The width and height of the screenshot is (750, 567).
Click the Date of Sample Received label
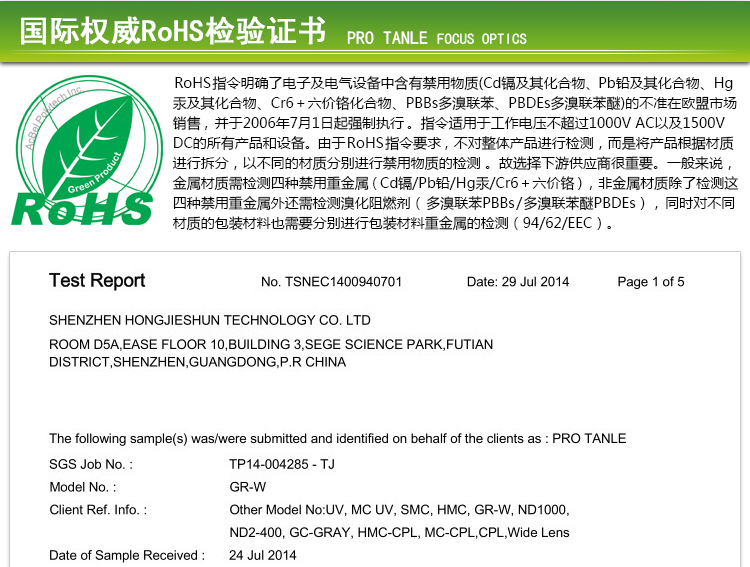pyautogui.click(x=127, y=555)
